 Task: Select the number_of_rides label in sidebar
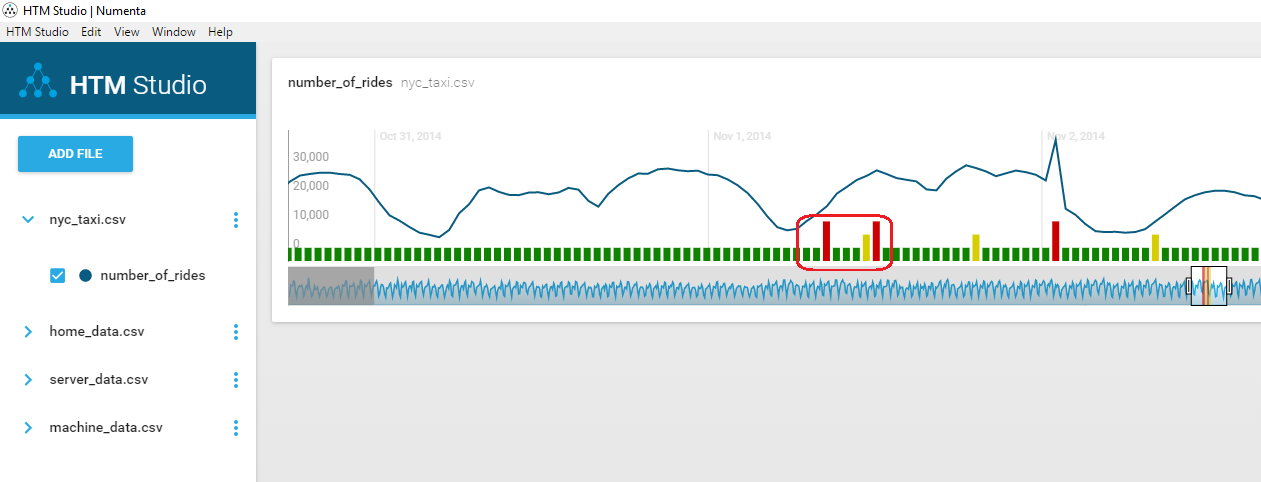(152, 275)
